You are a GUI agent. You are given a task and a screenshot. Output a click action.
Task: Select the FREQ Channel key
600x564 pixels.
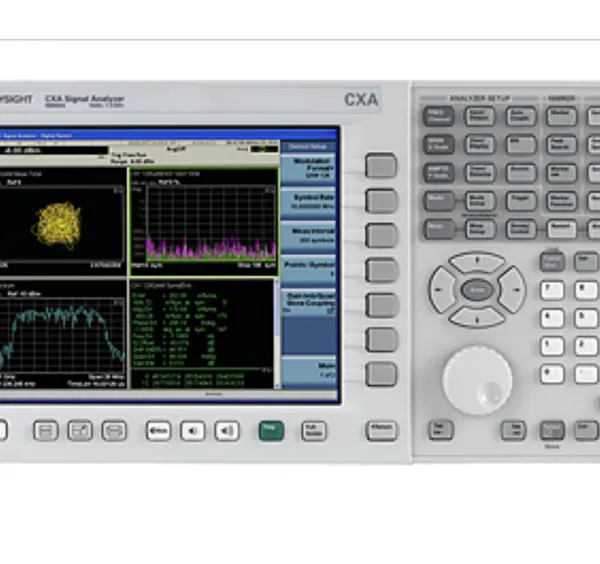(x=439, y=116)
